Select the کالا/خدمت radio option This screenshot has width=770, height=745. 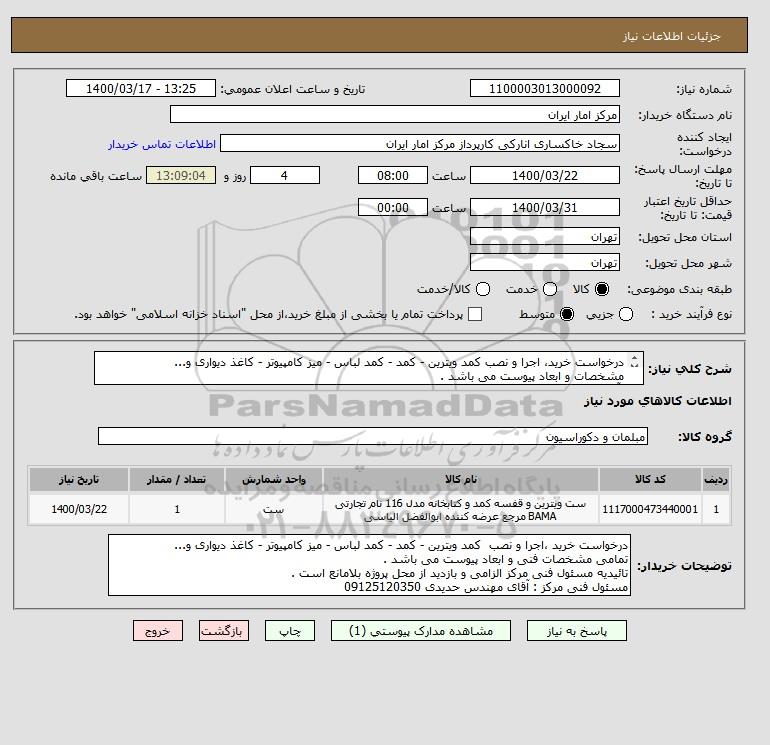483,289
